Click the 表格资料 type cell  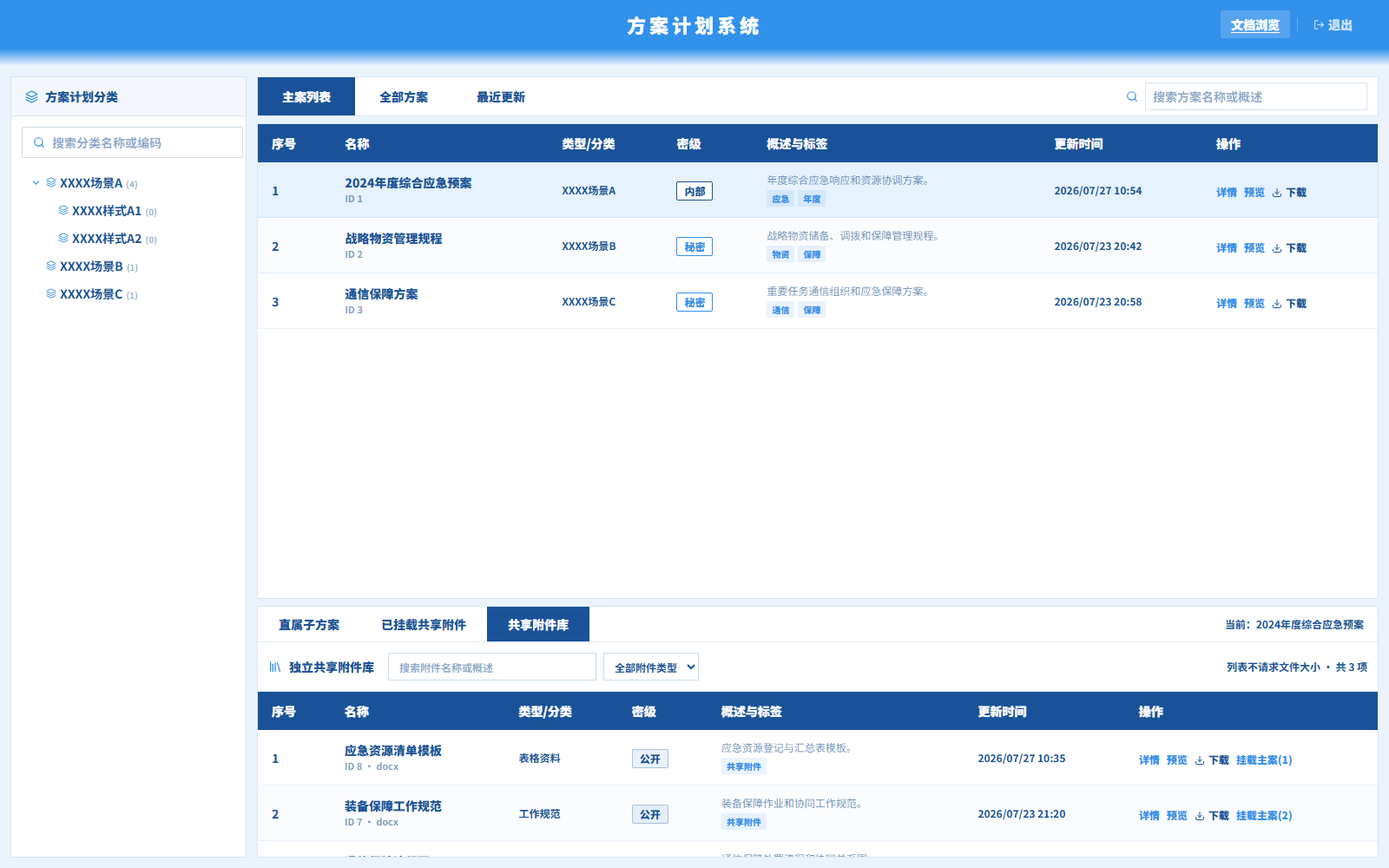click(x=540, y=759)
